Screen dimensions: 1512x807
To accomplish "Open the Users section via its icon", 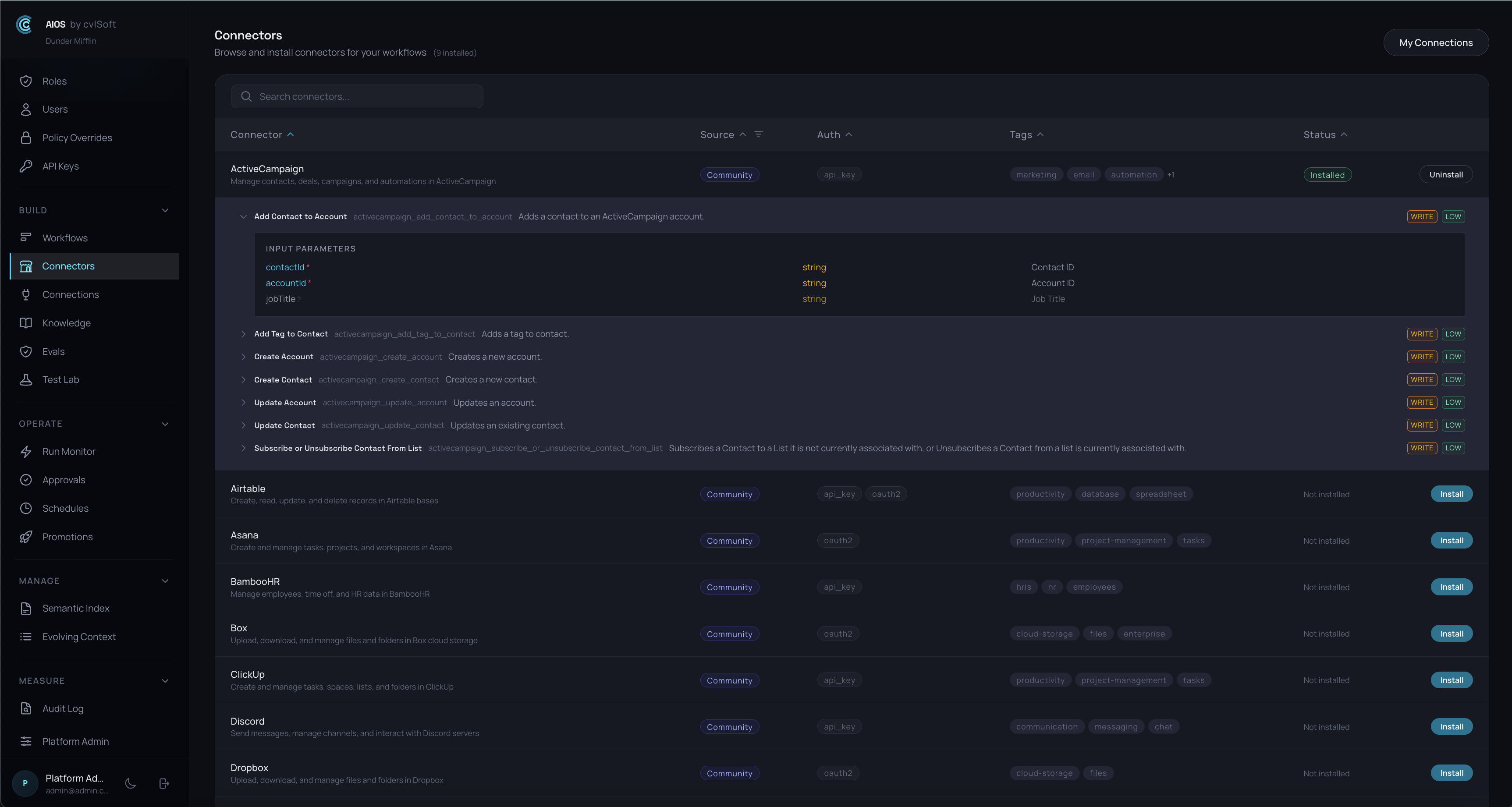I will click(x=26, y=109).
